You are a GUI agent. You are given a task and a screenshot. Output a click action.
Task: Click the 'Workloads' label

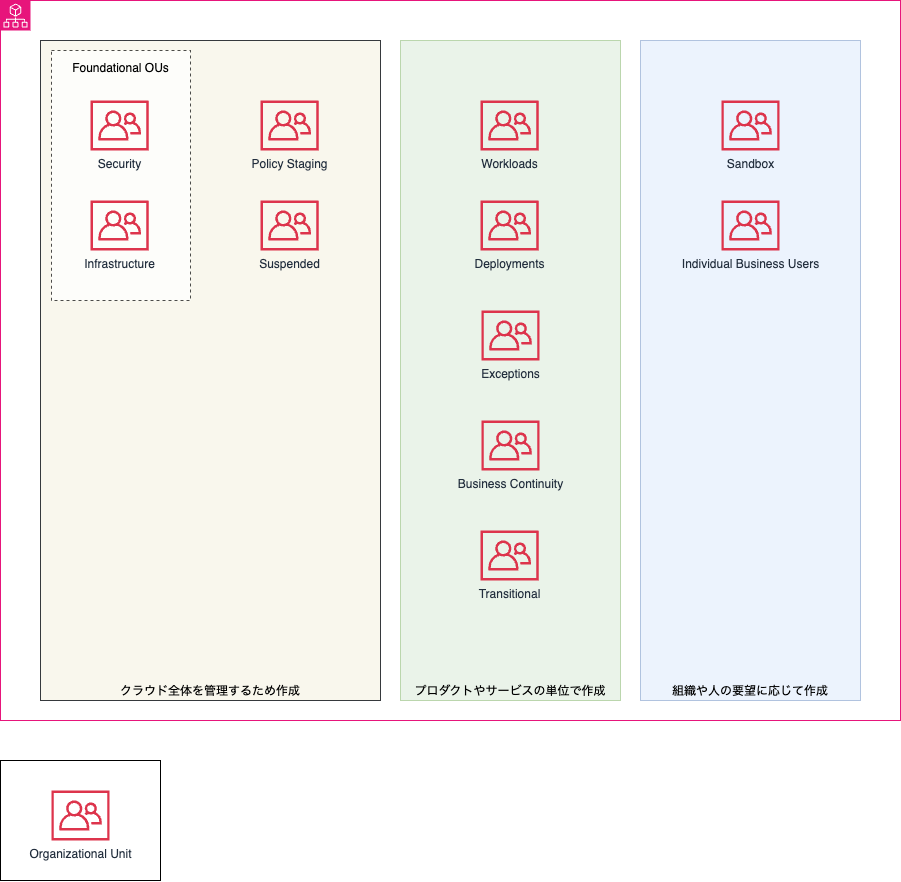(x=510, y=164)
